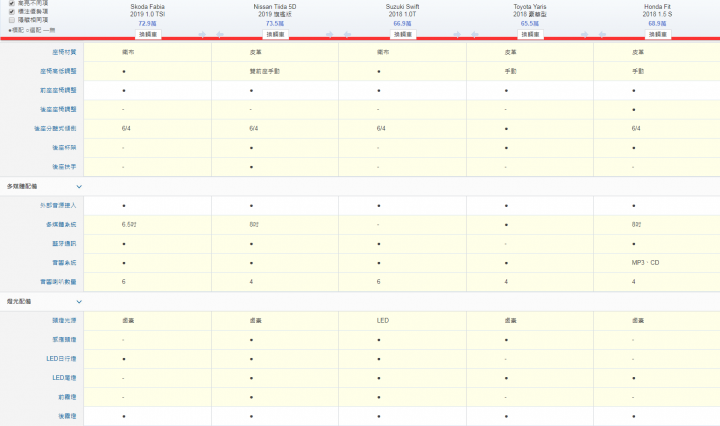Click the 多媒體配備 section header text
The height and width of the screenshot is (426, 720).
tap(22, 186)
